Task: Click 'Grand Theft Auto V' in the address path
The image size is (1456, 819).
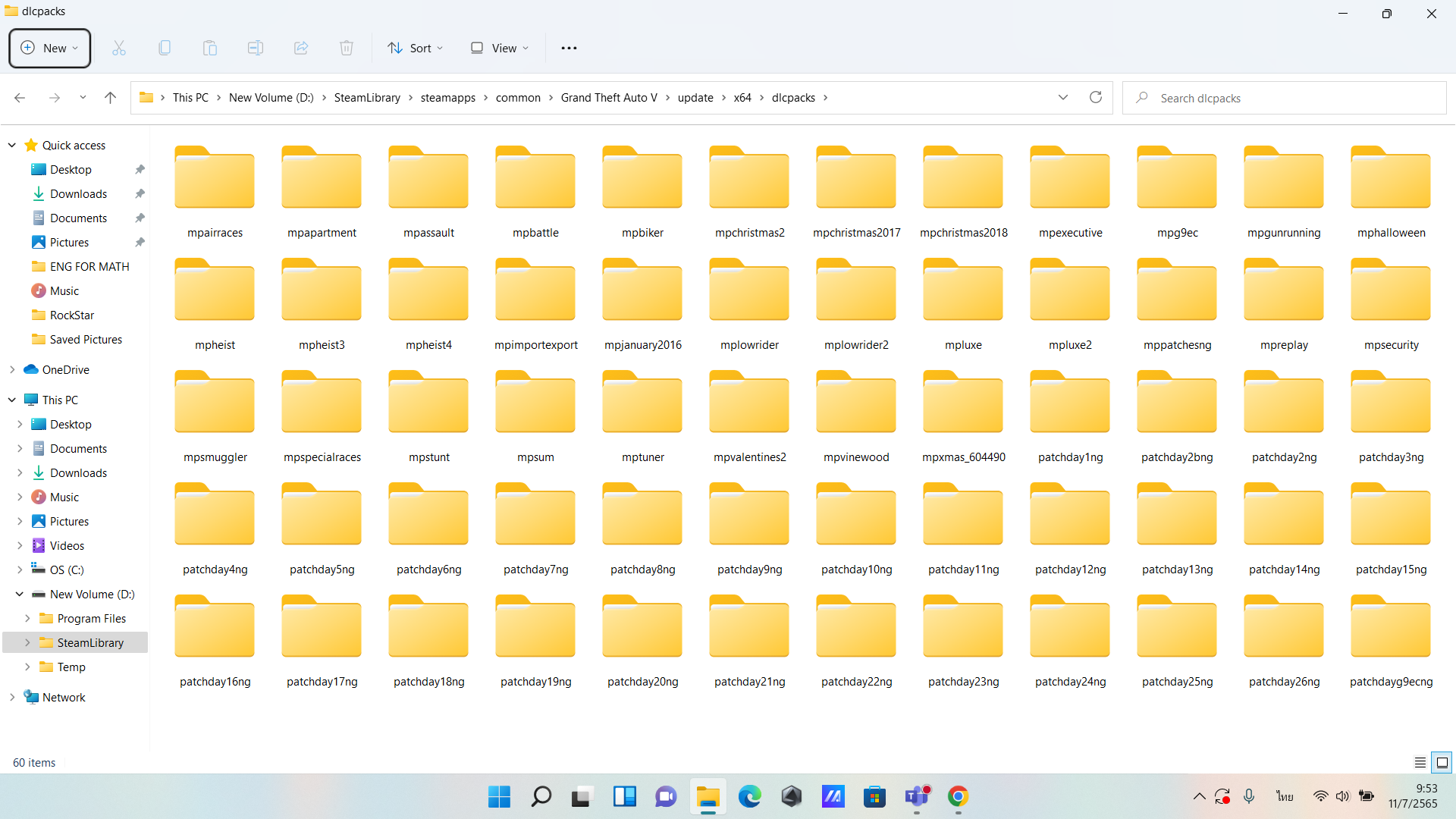Action: click(x=608, y=97)
